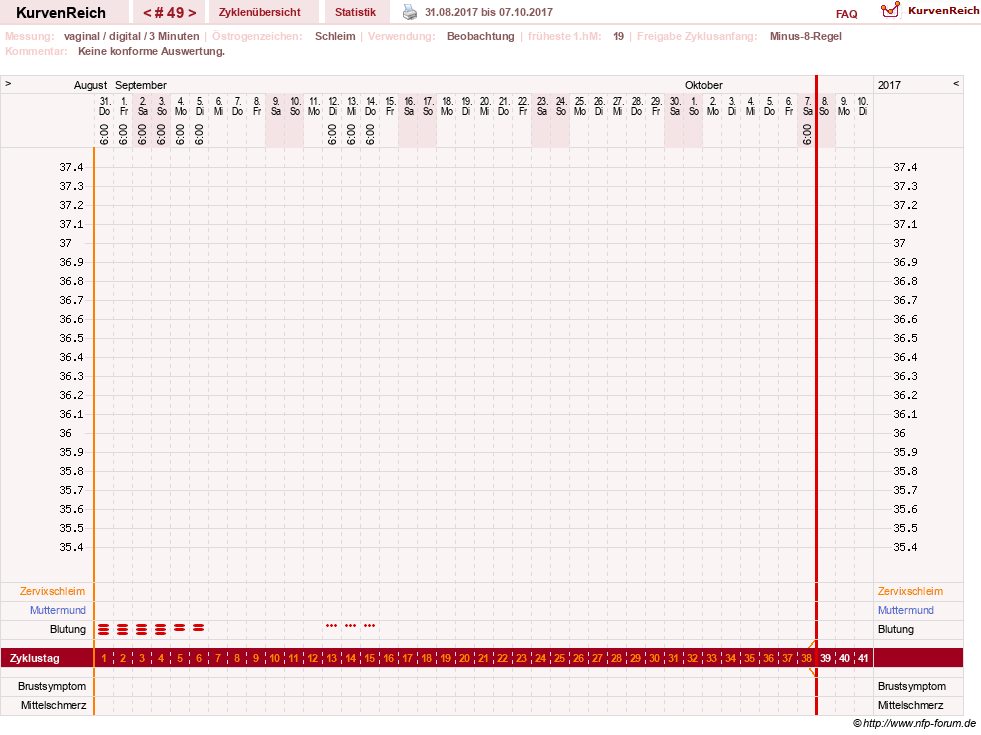This screenshot has height=735, width=981.
Task: Click the left 36.5 temperature axis label
Action: point(71,338)
